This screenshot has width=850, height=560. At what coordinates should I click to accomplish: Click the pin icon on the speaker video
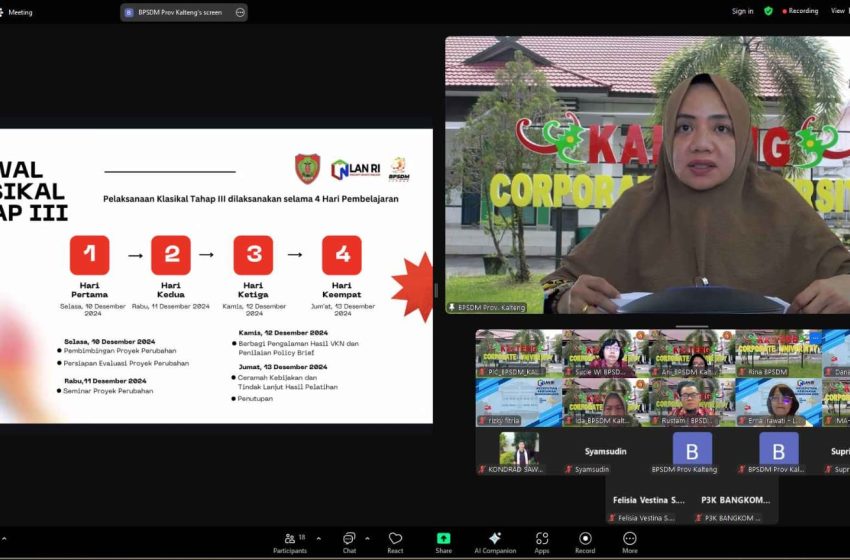click(452, 307)
